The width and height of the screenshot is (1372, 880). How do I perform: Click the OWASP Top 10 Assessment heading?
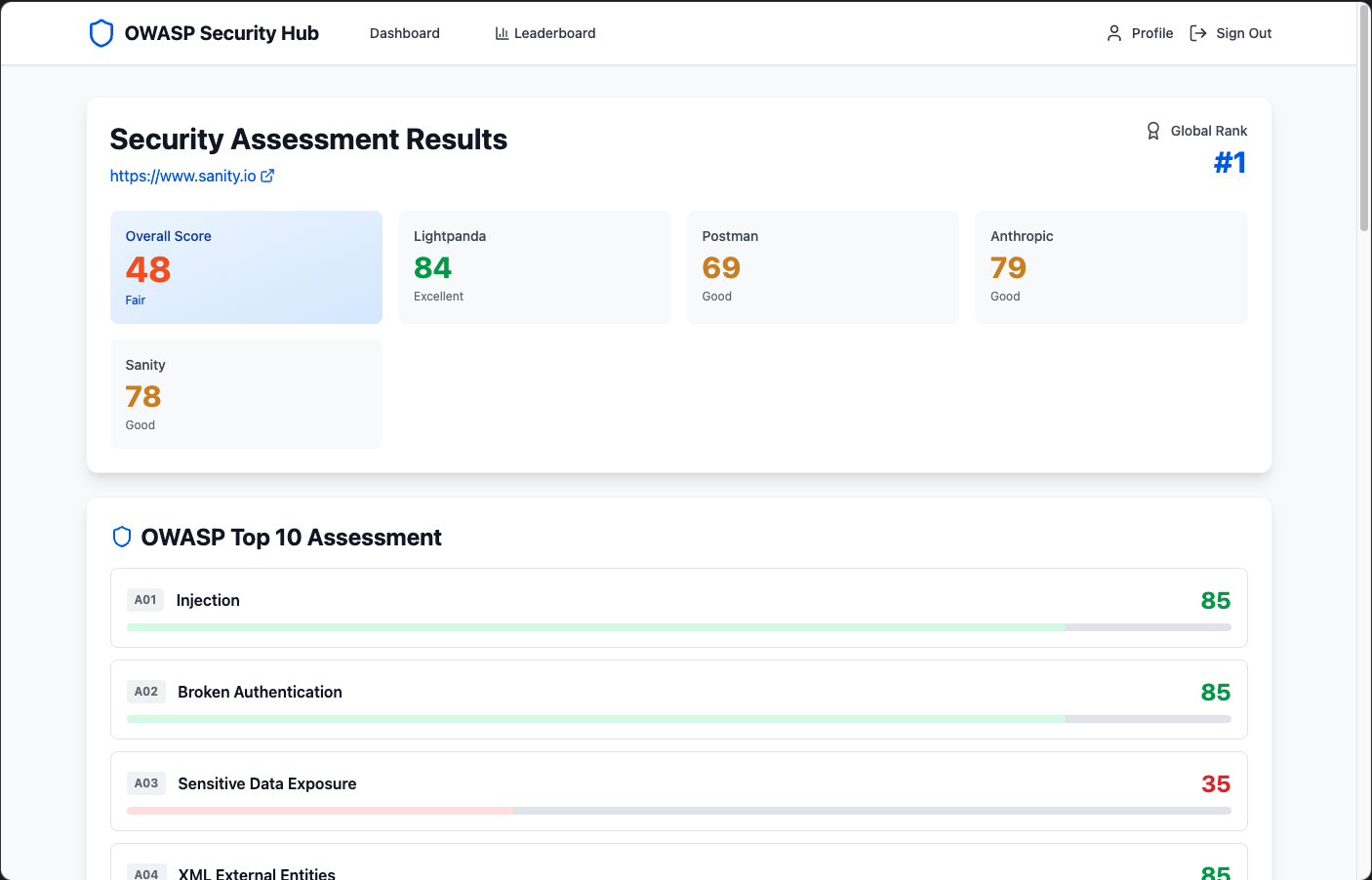point(291,538)
